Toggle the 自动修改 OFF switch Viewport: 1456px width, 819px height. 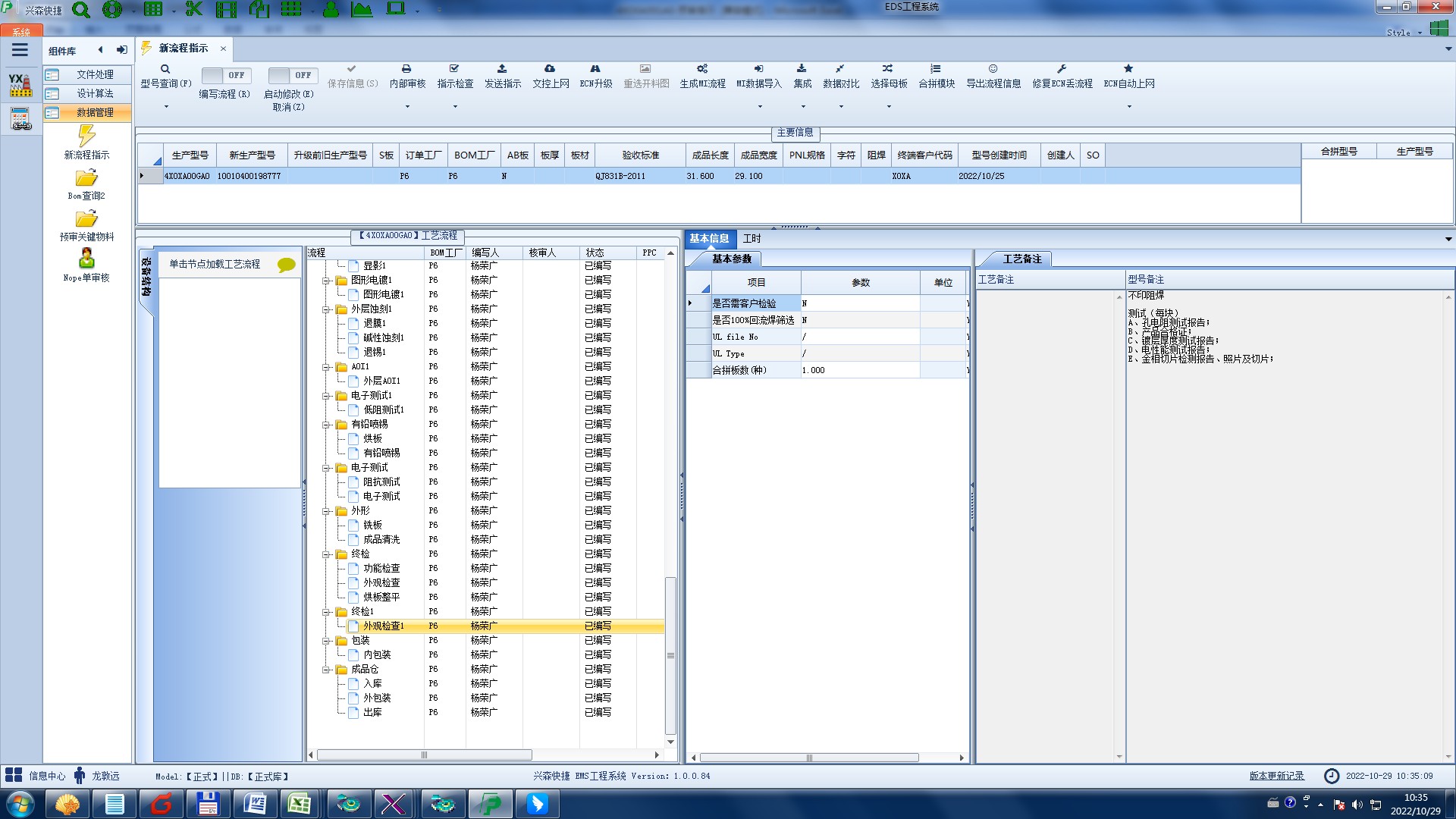(x=291, y=75)
